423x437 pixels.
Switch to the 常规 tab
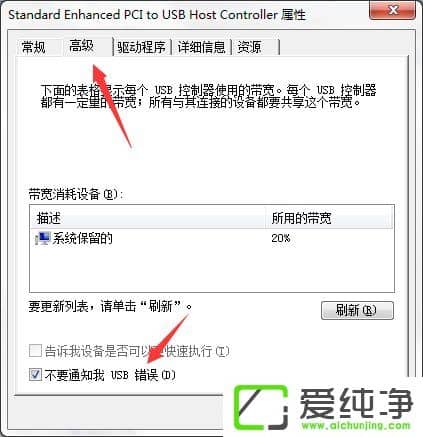[x=34, y=47]
